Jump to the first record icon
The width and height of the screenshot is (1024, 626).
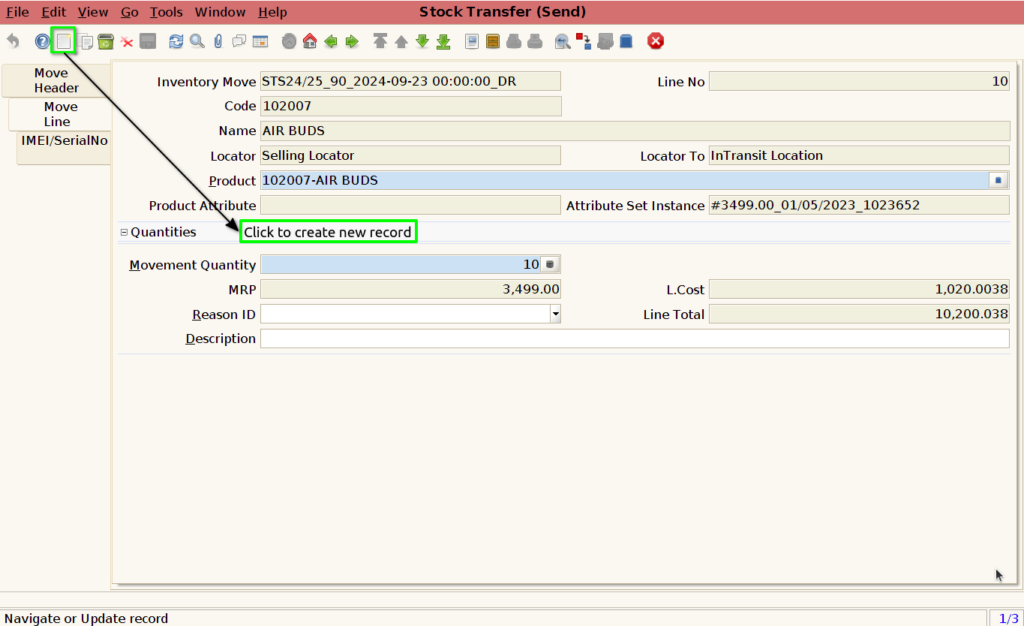click(x=380, y=41)
